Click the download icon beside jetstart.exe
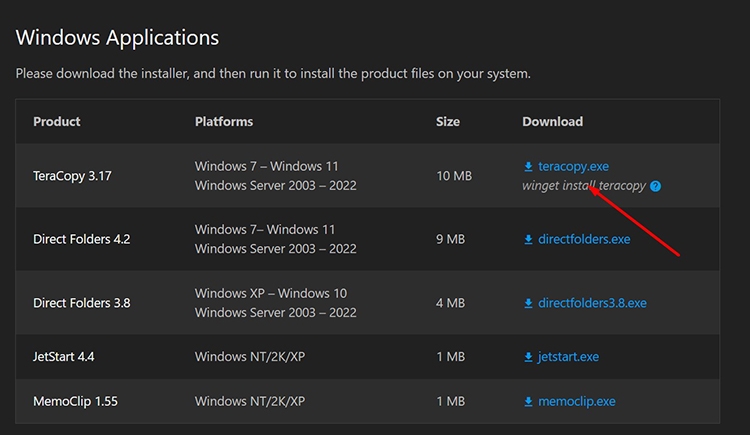750x435 pixels. pos(528,357)
